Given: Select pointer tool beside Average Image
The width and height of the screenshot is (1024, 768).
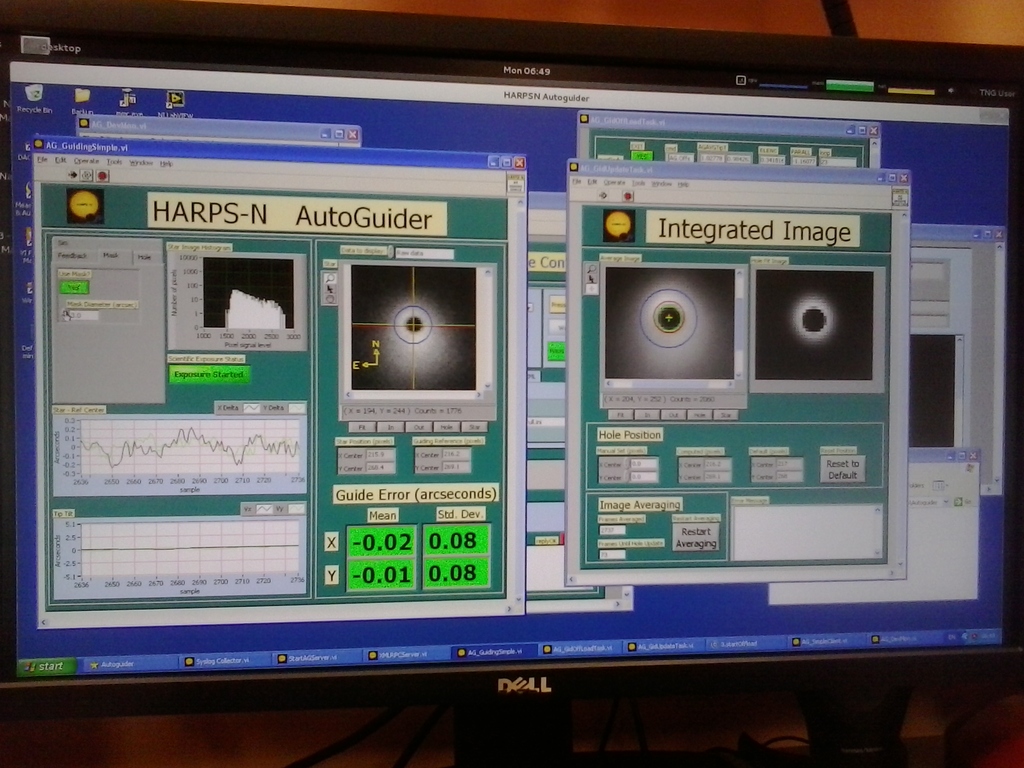Looking at the screenshot, I should pyautogui.click(x=591, y=280).
